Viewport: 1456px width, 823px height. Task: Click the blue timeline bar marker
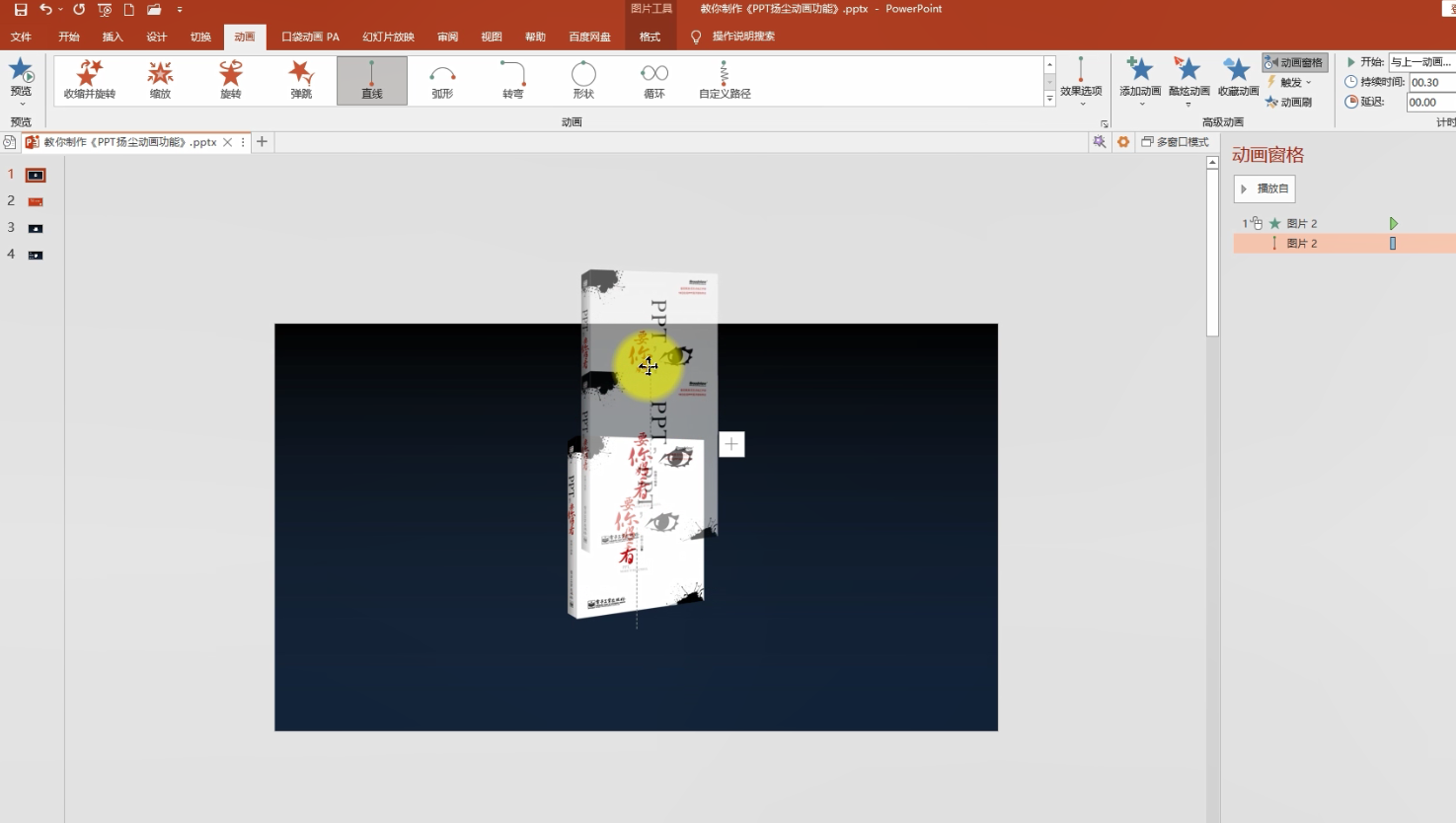[x=1393, y=243]
